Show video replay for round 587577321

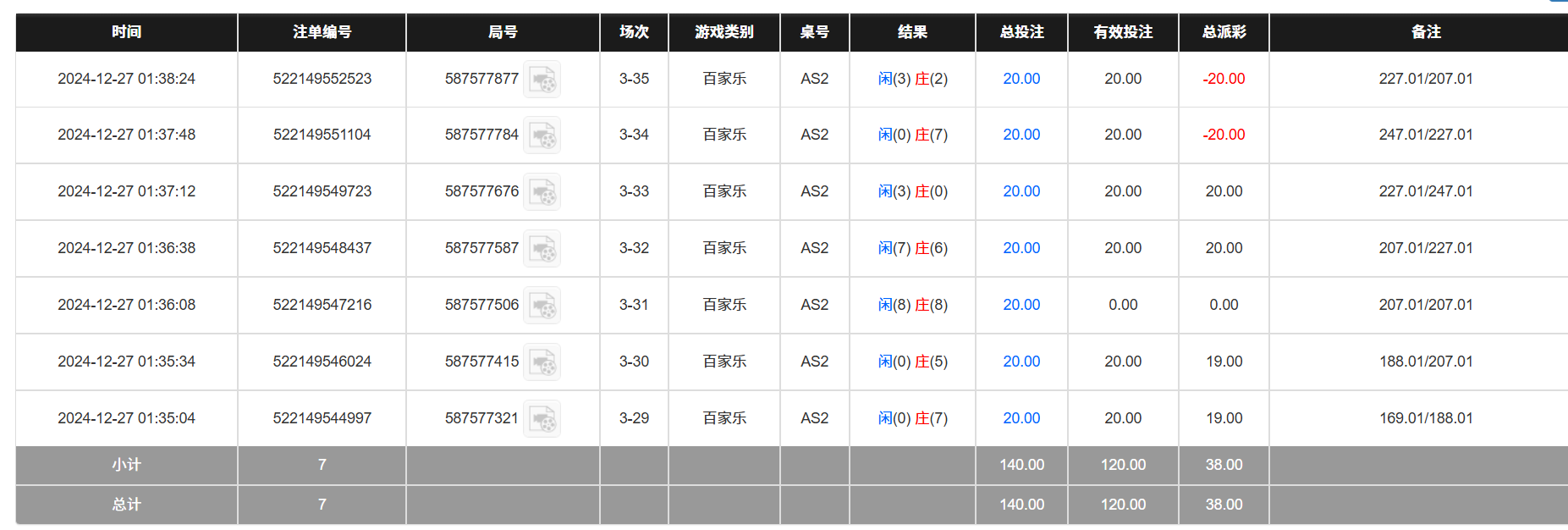point(542,419)
